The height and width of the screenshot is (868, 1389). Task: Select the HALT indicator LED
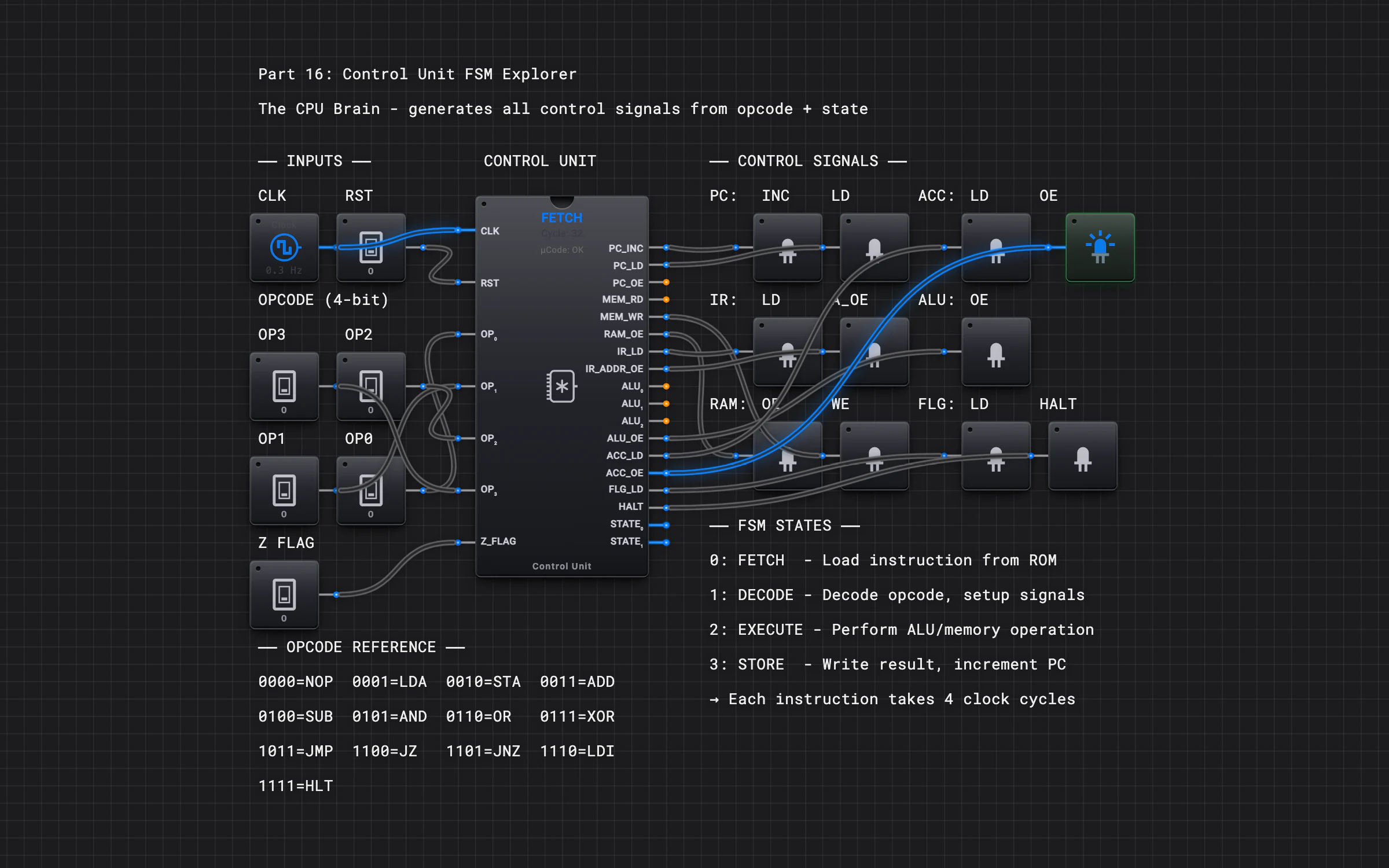click(x=1083, y=455)
